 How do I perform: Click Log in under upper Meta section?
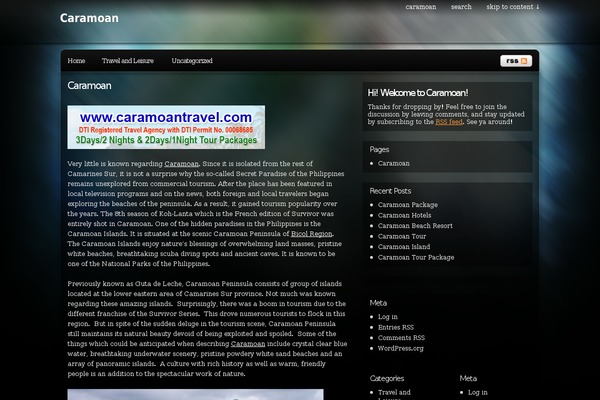click(388, 317)
